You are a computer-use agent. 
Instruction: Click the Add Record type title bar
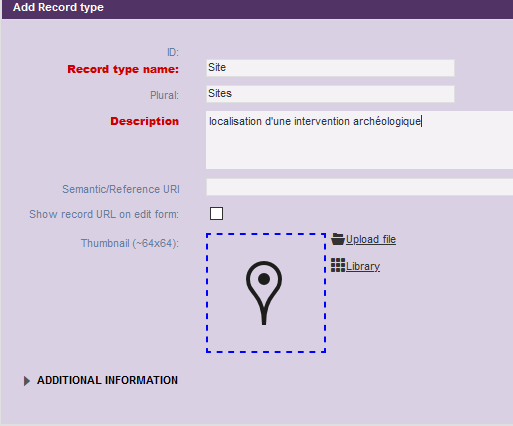pos(257,9)
